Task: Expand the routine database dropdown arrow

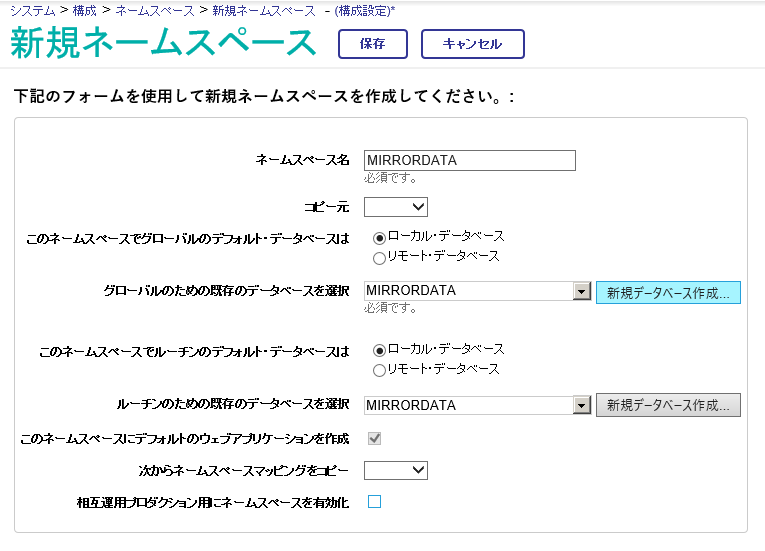Action: pyautogui.click(x=582, y=405)
